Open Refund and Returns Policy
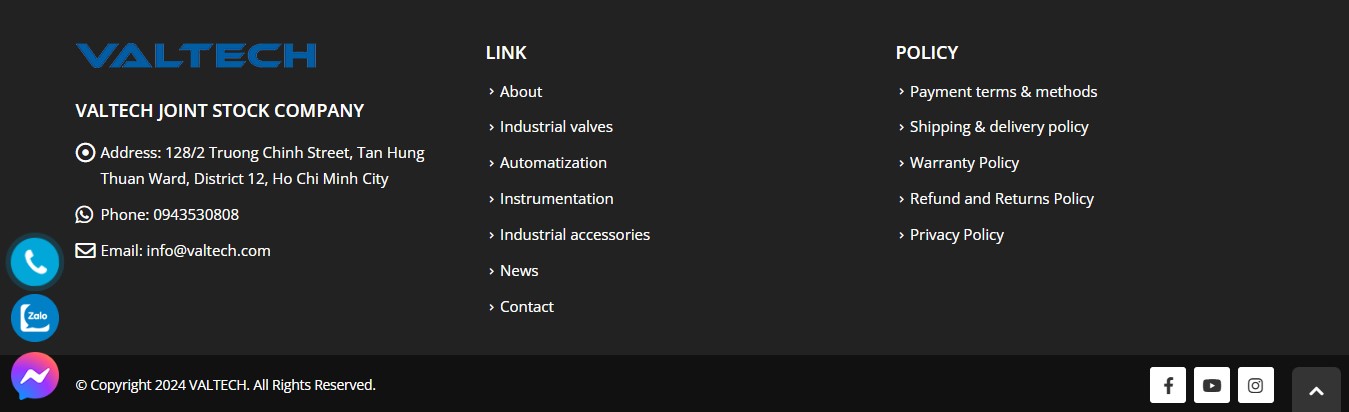Screen dimensions: 1349x412 1001,199
